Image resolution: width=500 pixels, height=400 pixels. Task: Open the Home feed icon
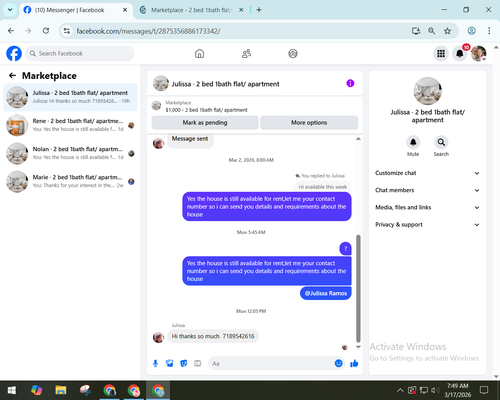[199, 53]
